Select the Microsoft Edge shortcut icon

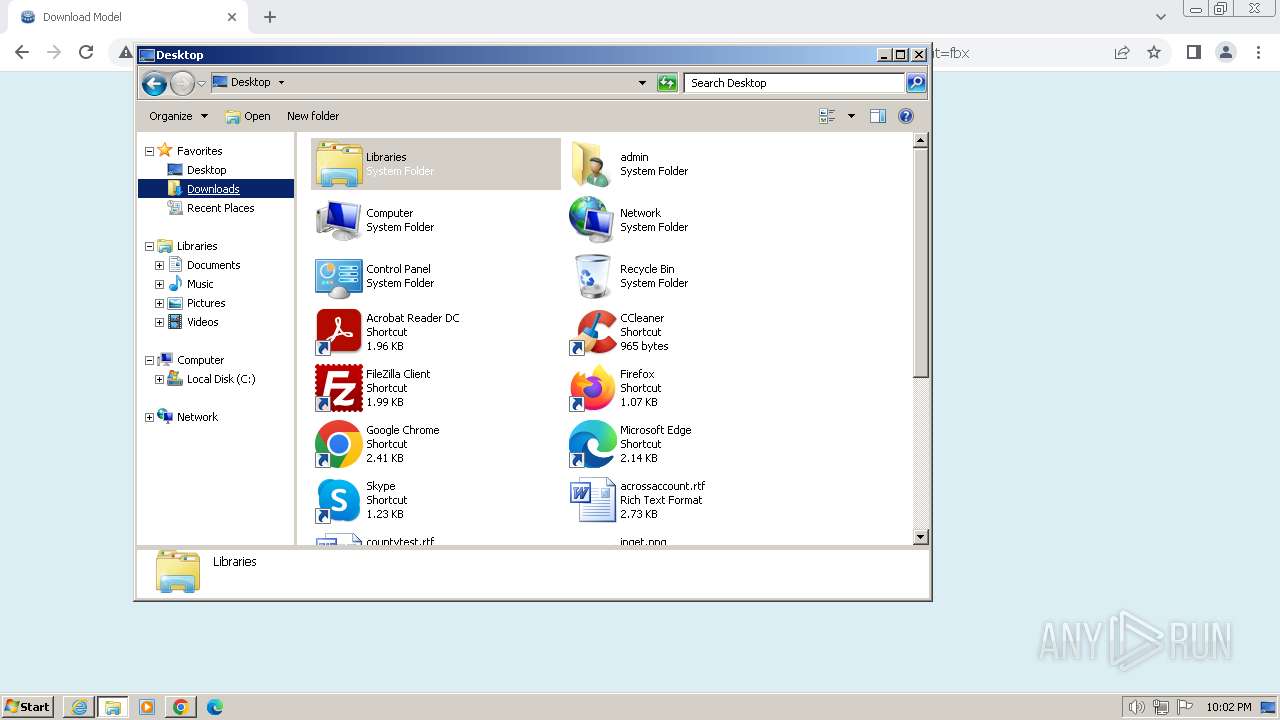(x=592, y=444)
